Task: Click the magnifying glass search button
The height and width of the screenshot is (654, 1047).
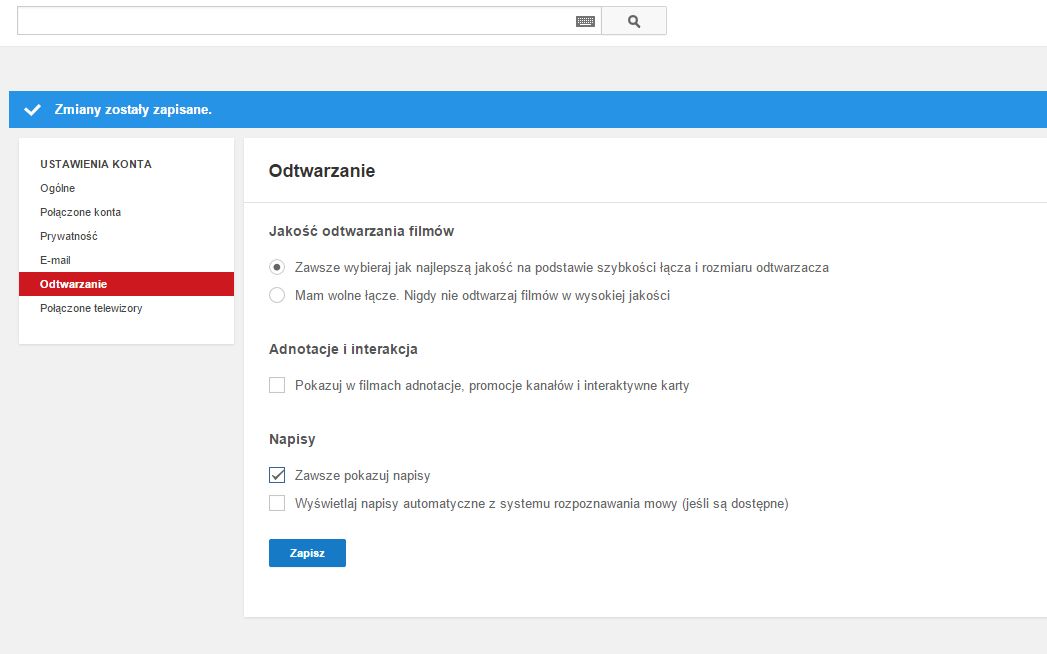Action: (x=634, y=21)
